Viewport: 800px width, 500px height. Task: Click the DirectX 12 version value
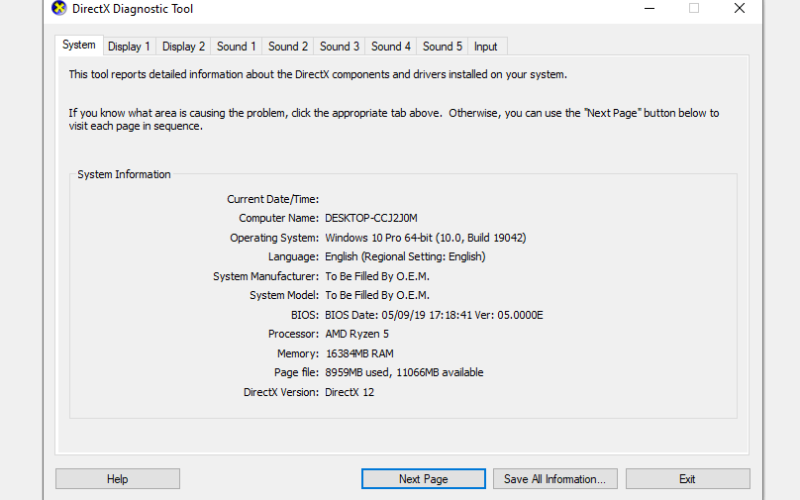pyautogui.click(x=349, y=392)
